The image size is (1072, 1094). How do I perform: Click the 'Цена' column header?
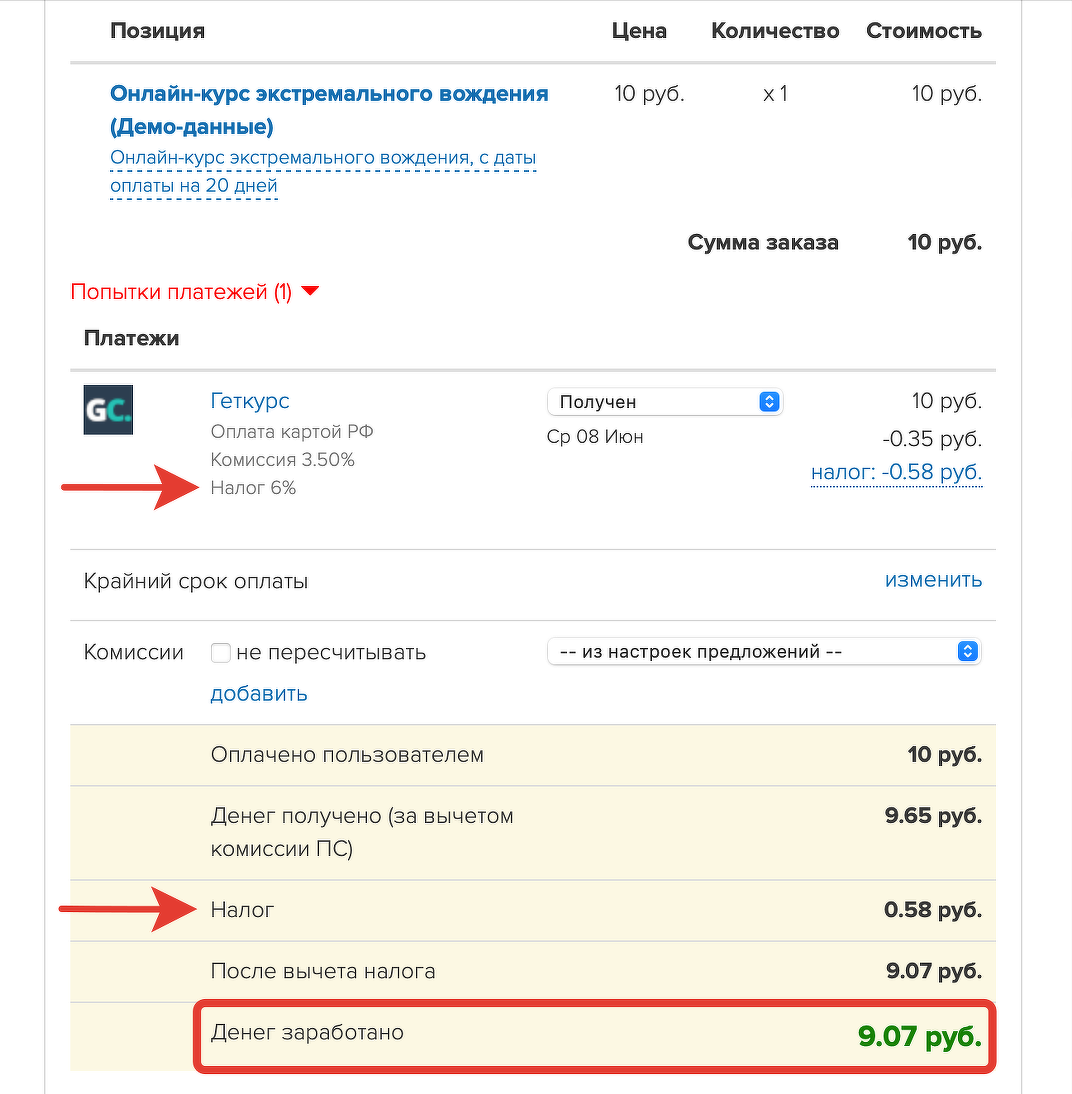[x=639, y=31]
